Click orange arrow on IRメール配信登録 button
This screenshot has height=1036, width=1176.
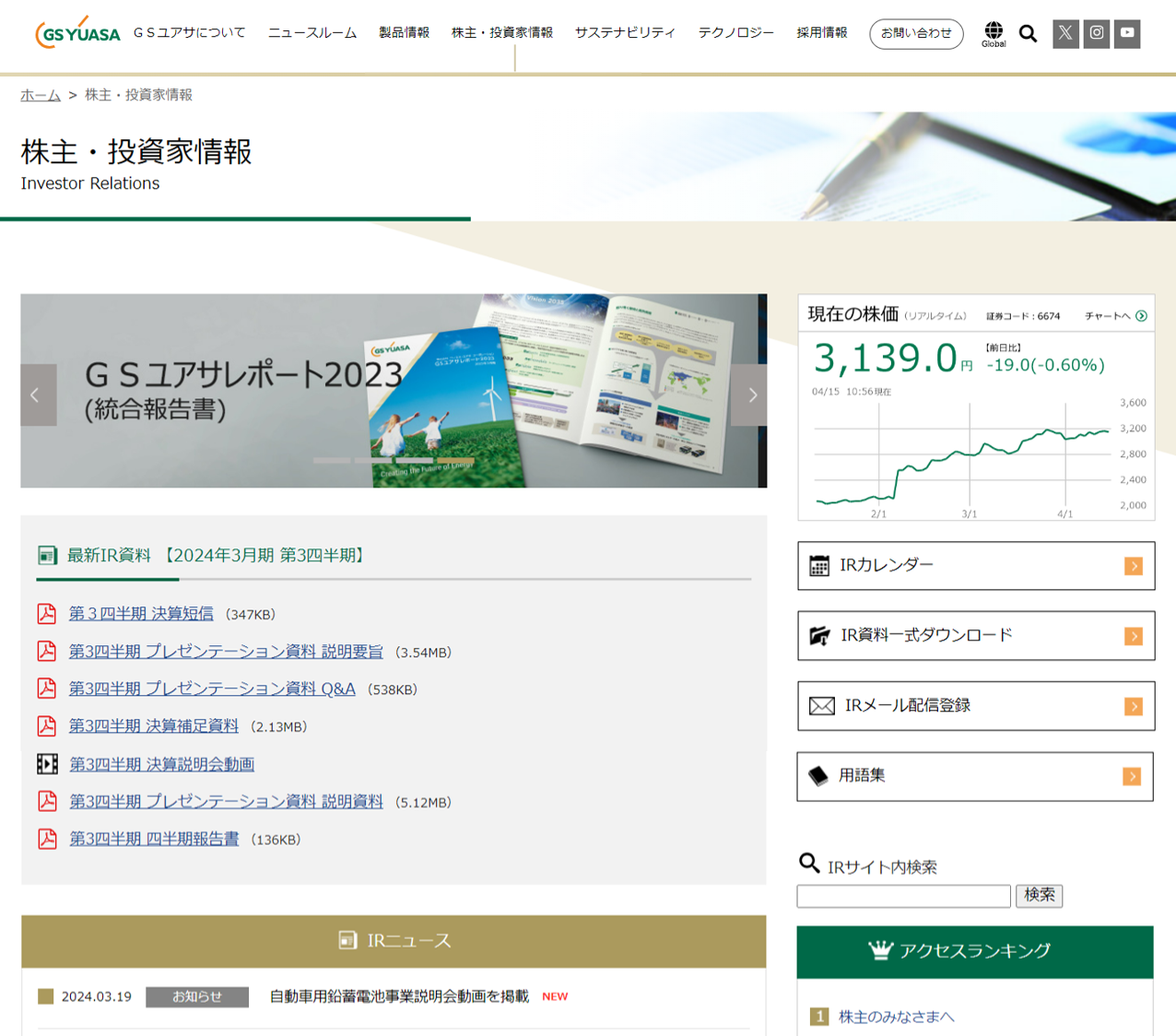pos(1134,706)
